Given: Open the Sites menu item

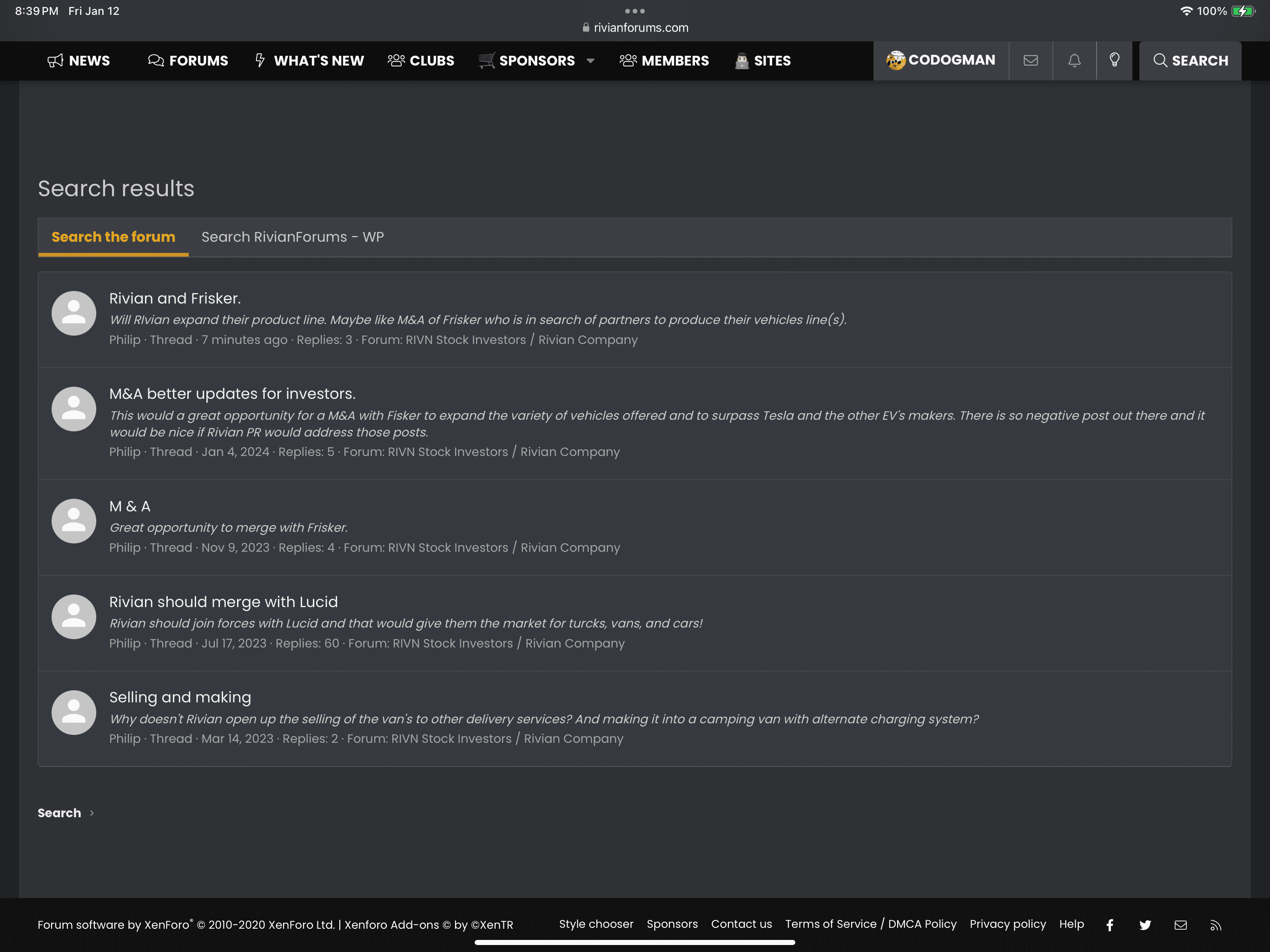Looking at the screenshot, I should click(762, 60).
